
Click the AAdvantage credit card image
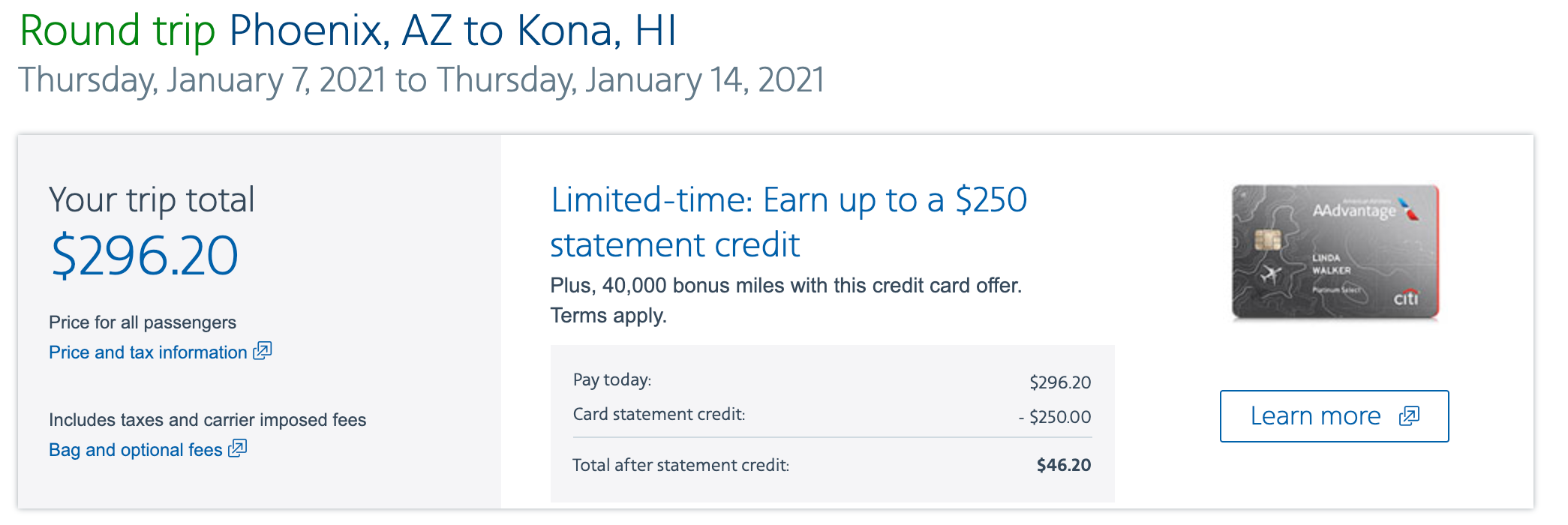click(x=1334, y=252)
